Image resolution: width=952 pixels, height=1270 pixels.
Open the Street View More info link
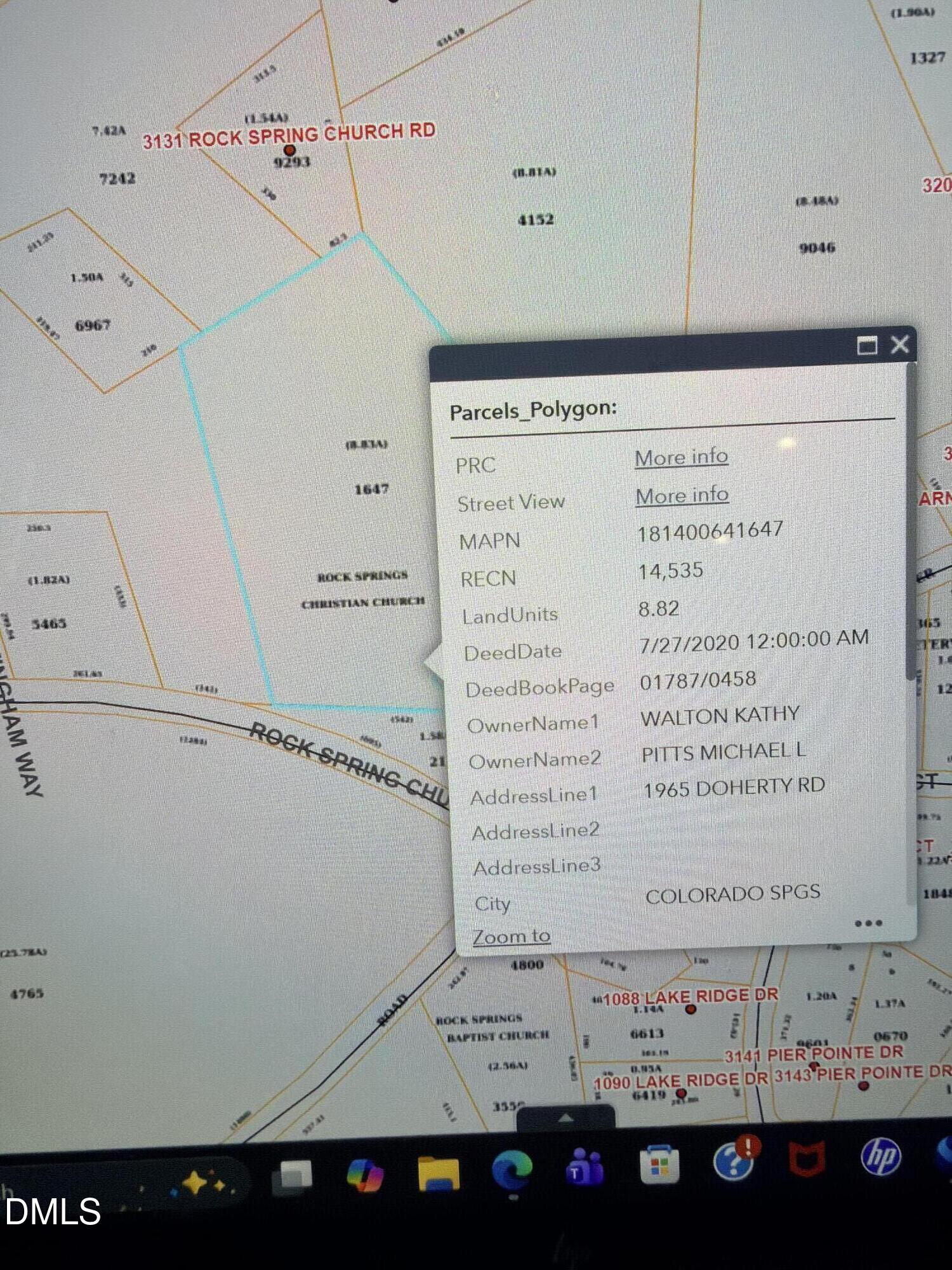point(682,495)
